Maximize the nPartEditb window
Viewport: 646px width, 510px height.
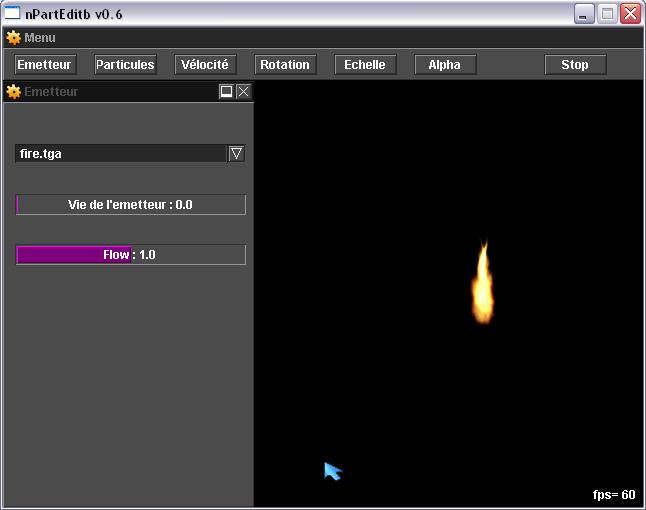pyautogui.click(x=607, y=14)
